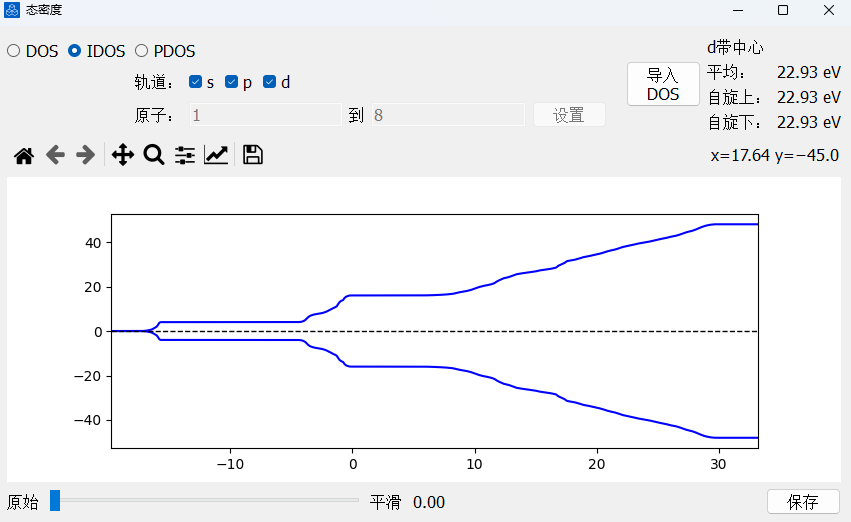Select the IDOS radio button

pyautogui.click(x=75, y=51)
